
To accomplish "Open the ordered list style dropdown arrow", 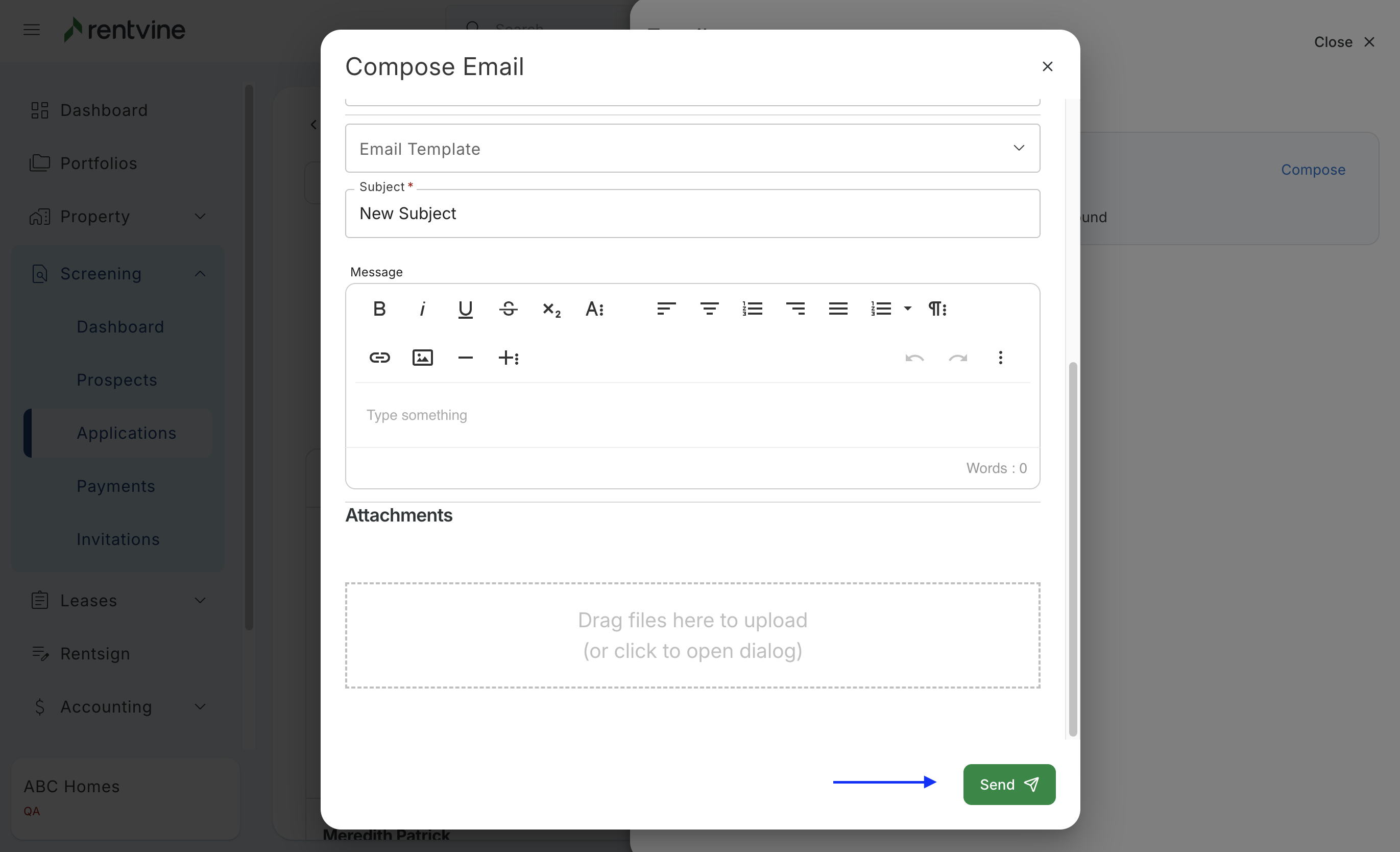I will [x=907, y=309].
